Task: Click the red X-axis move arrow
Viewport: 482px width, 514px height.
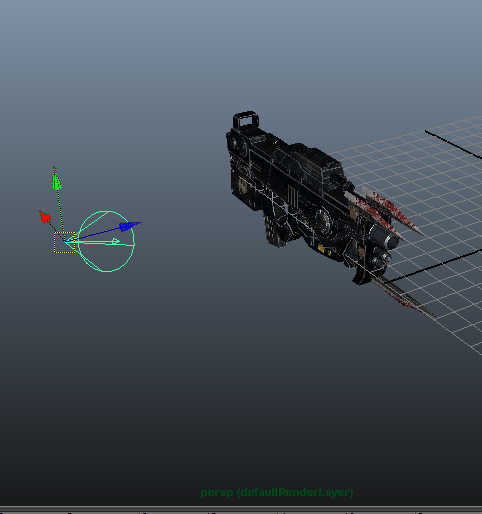Action: pyautogui.click(x=45, y=217)
